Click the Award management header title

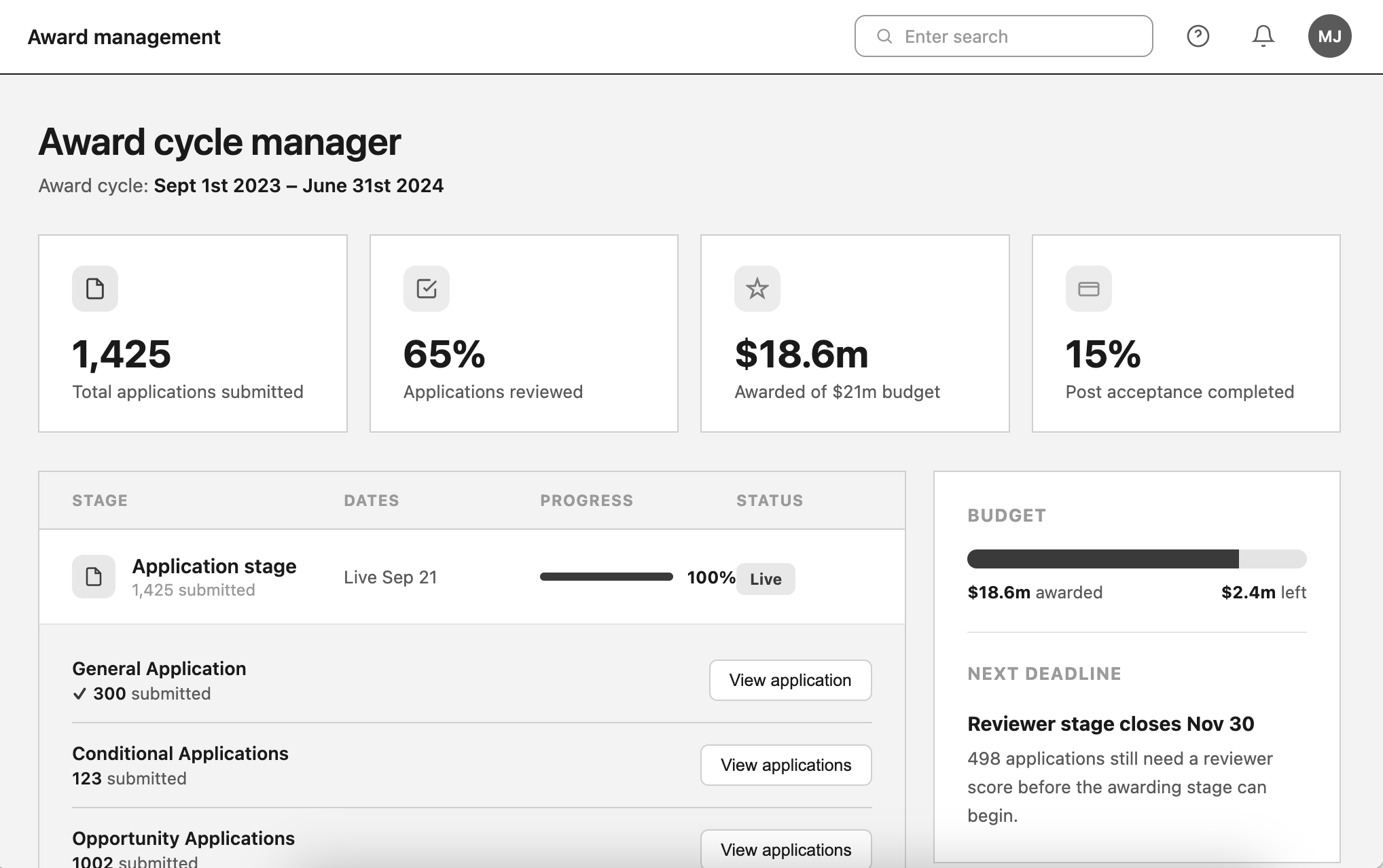click(124, 37)
